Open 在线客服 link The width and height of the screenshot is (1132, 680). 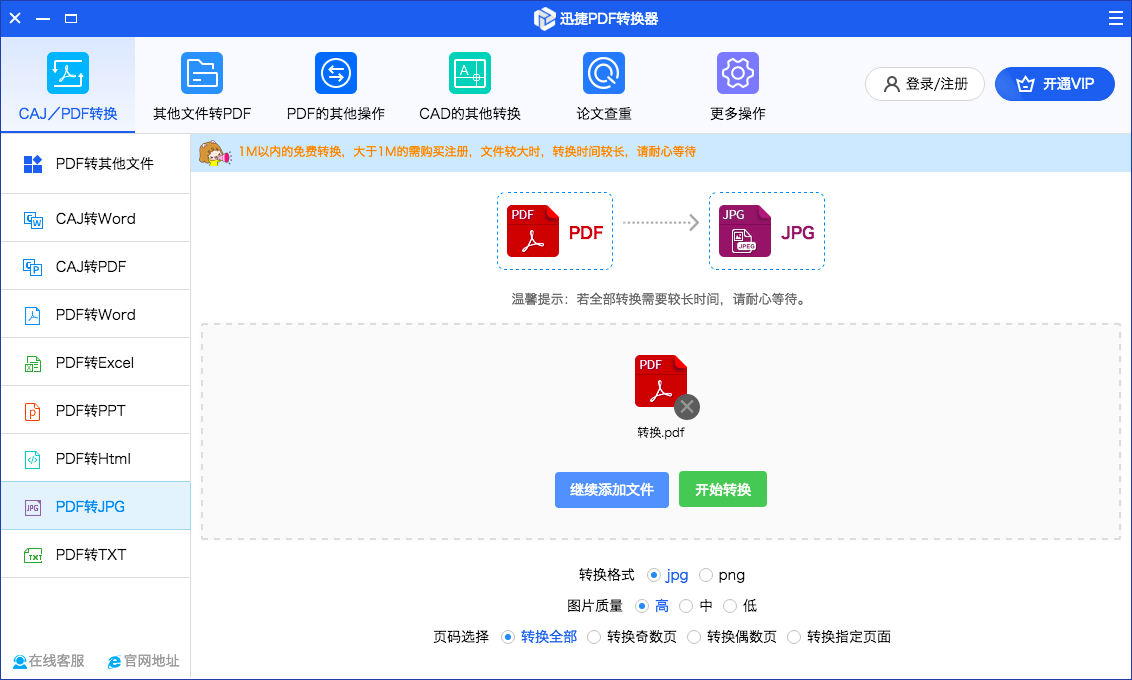pos(48,661)
